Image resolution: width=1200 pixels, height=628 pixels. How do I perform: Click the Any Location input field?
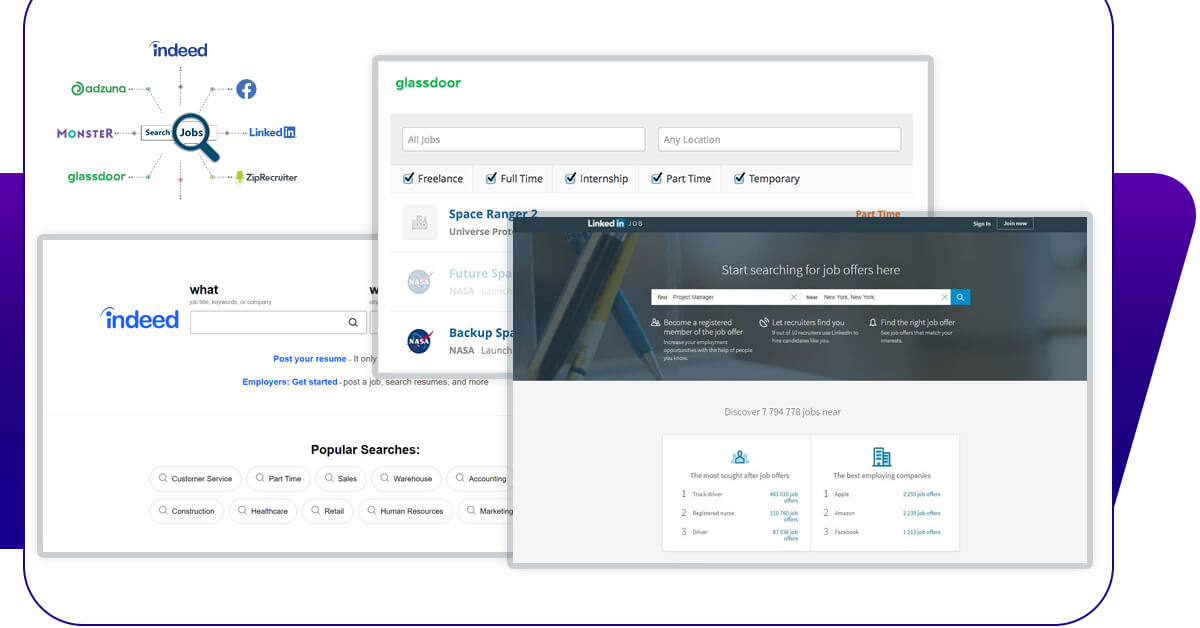tap(779, 139)
